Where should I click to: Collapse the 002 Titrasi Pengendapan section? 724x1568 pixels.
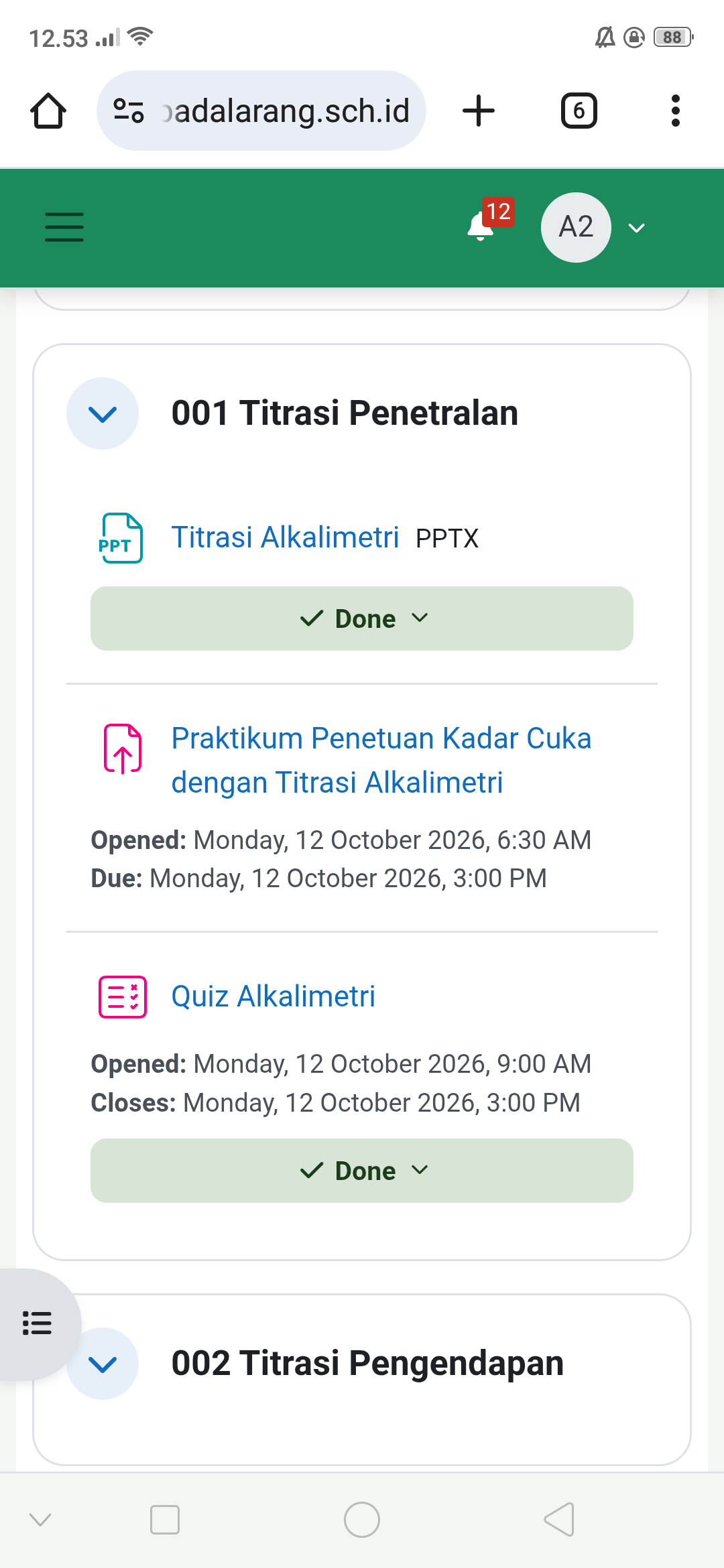click(x=103, y=1364)
